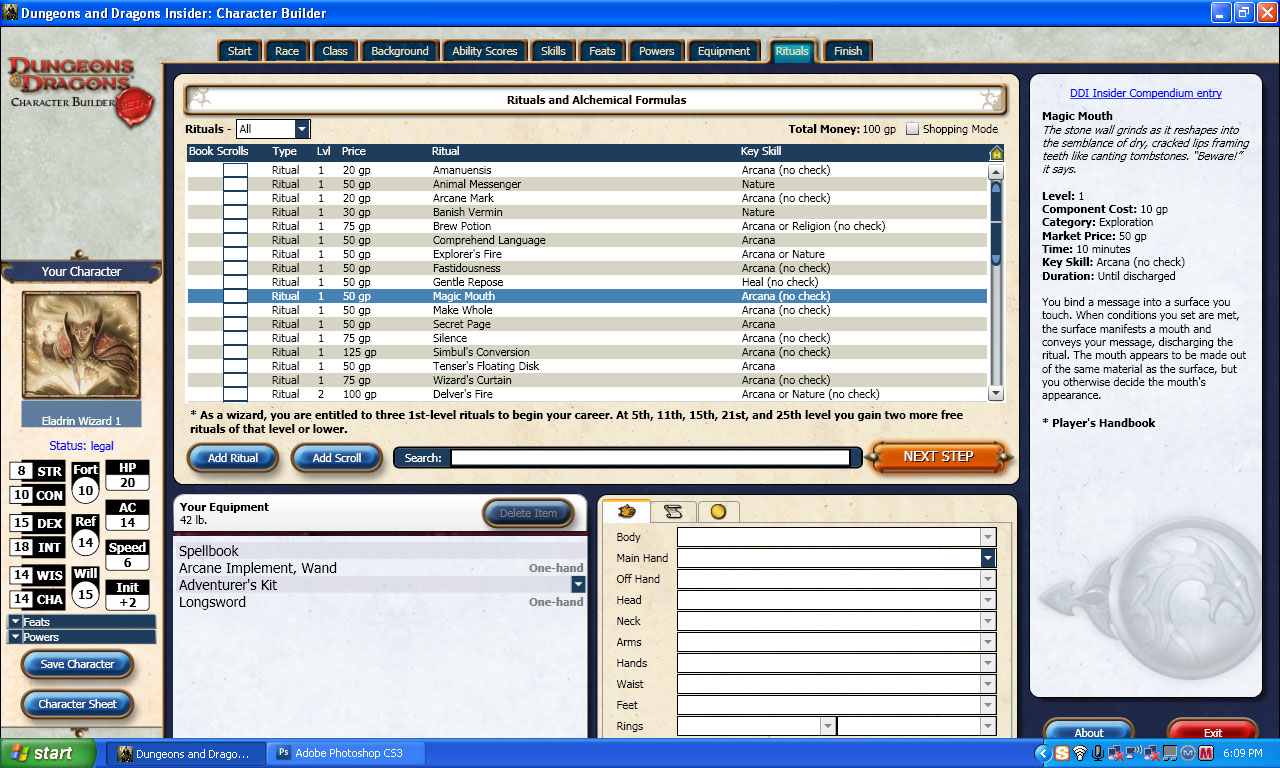
Task: Click the orange S tray icon
Action: click(x=1062, y=753)
